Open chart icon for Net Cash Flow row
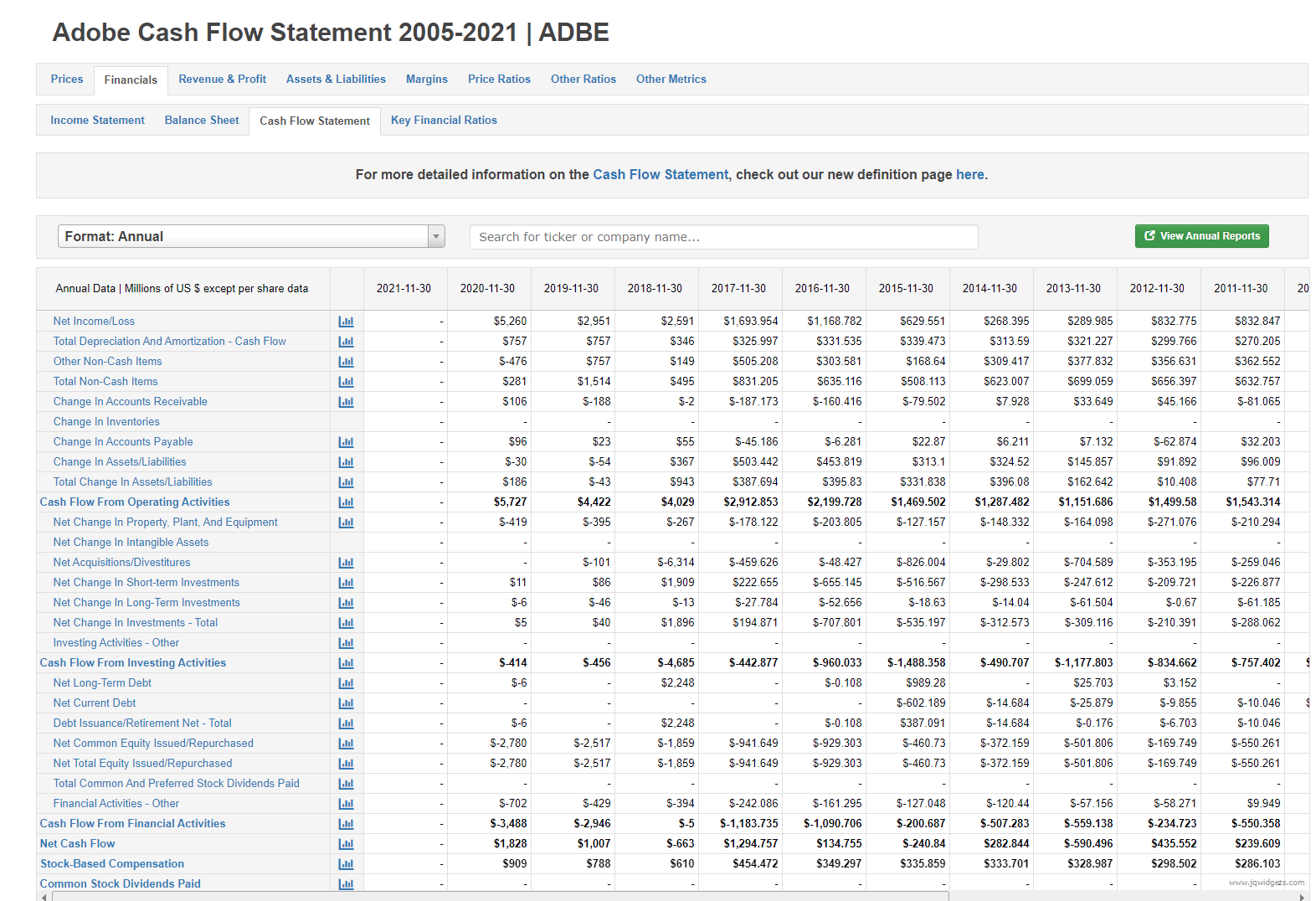This screenshot has width=1316, height=901. 346,844
